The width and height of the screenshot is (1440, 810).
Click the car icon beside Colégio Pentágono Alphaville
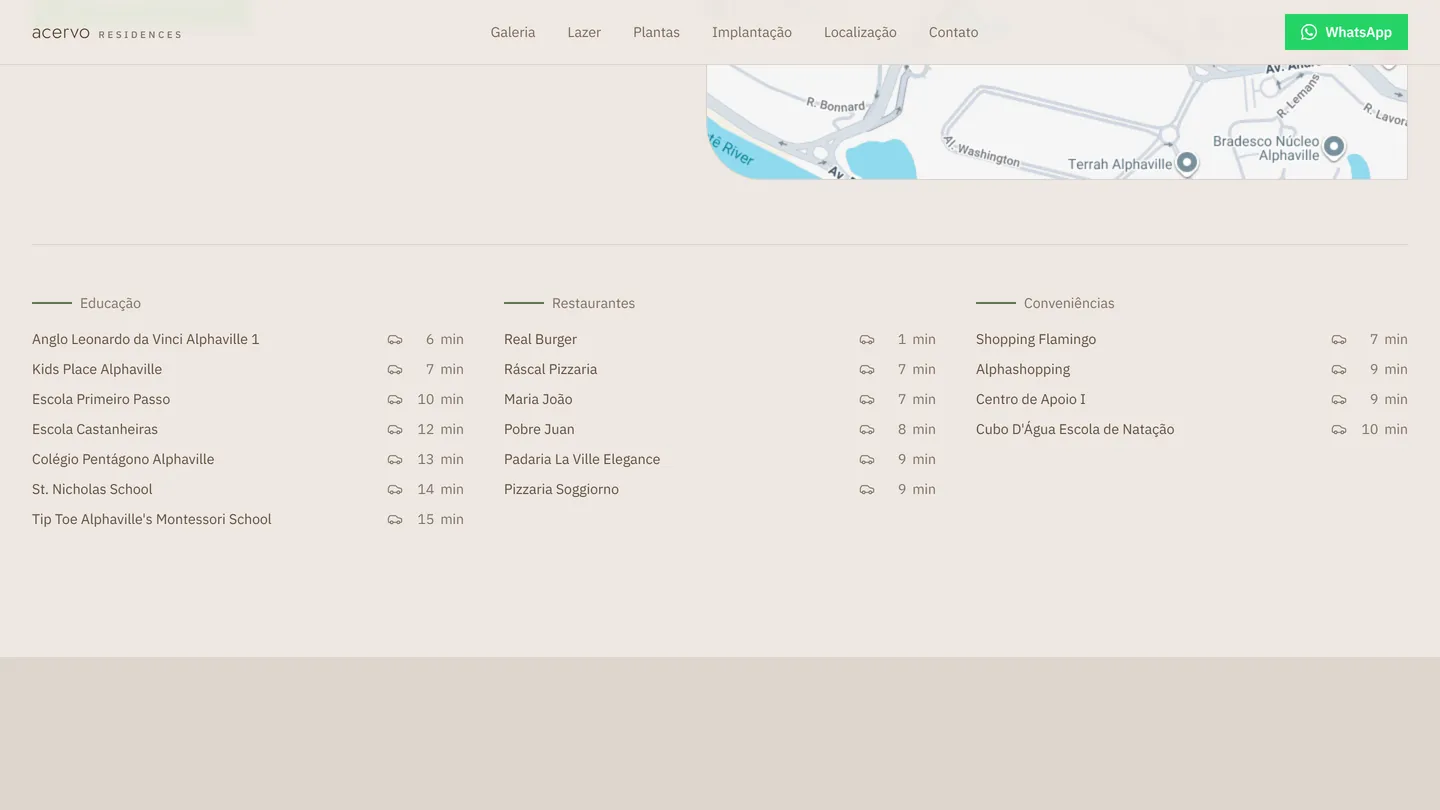(395, 460)
